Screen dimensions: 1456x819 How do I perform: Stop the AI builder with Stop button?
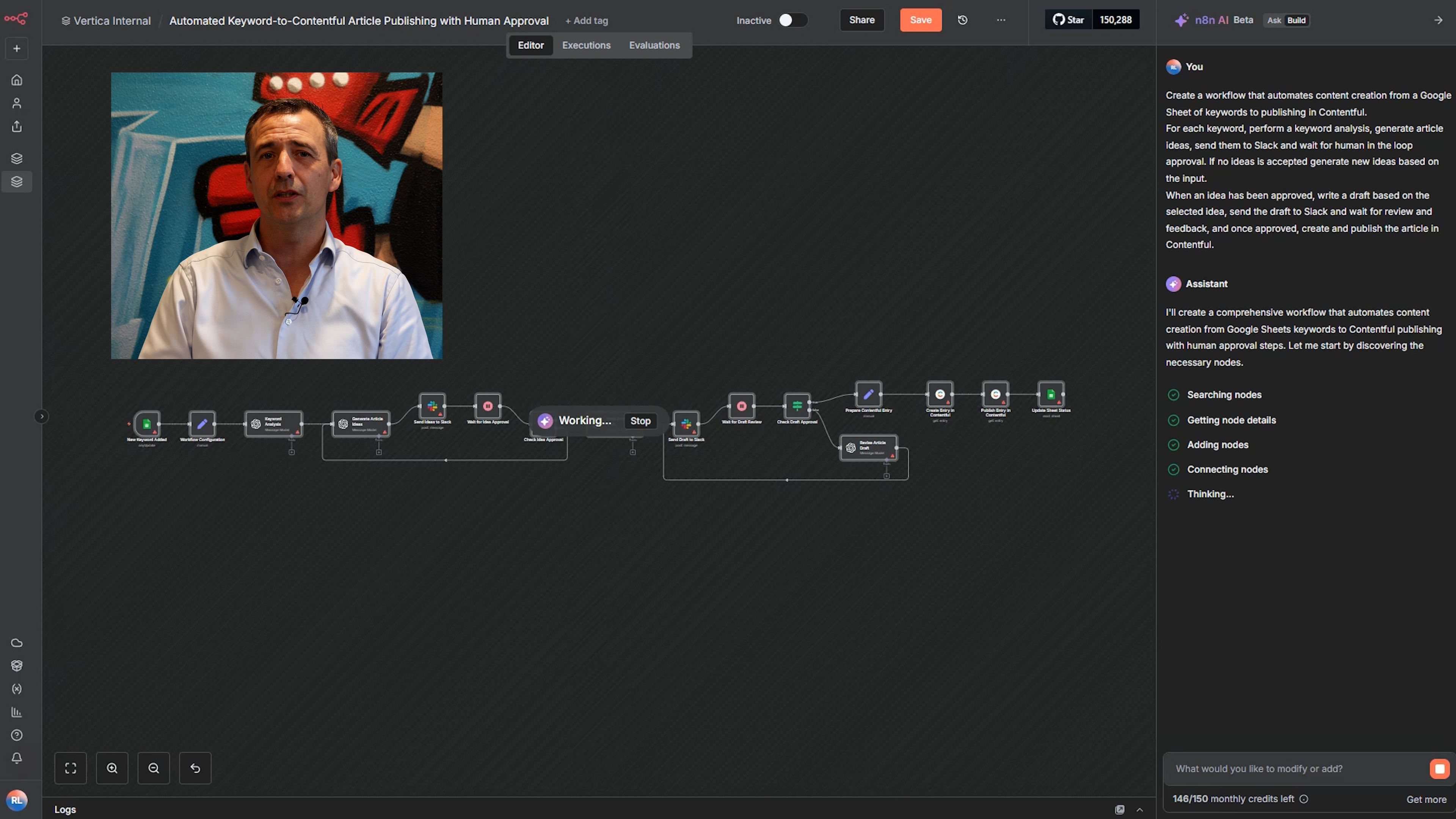point(640,421)
